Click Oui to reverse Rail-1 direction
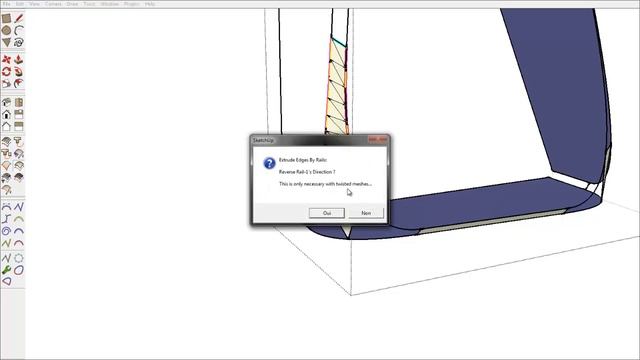Screen dimensions: 640x360 pos(327,213)
